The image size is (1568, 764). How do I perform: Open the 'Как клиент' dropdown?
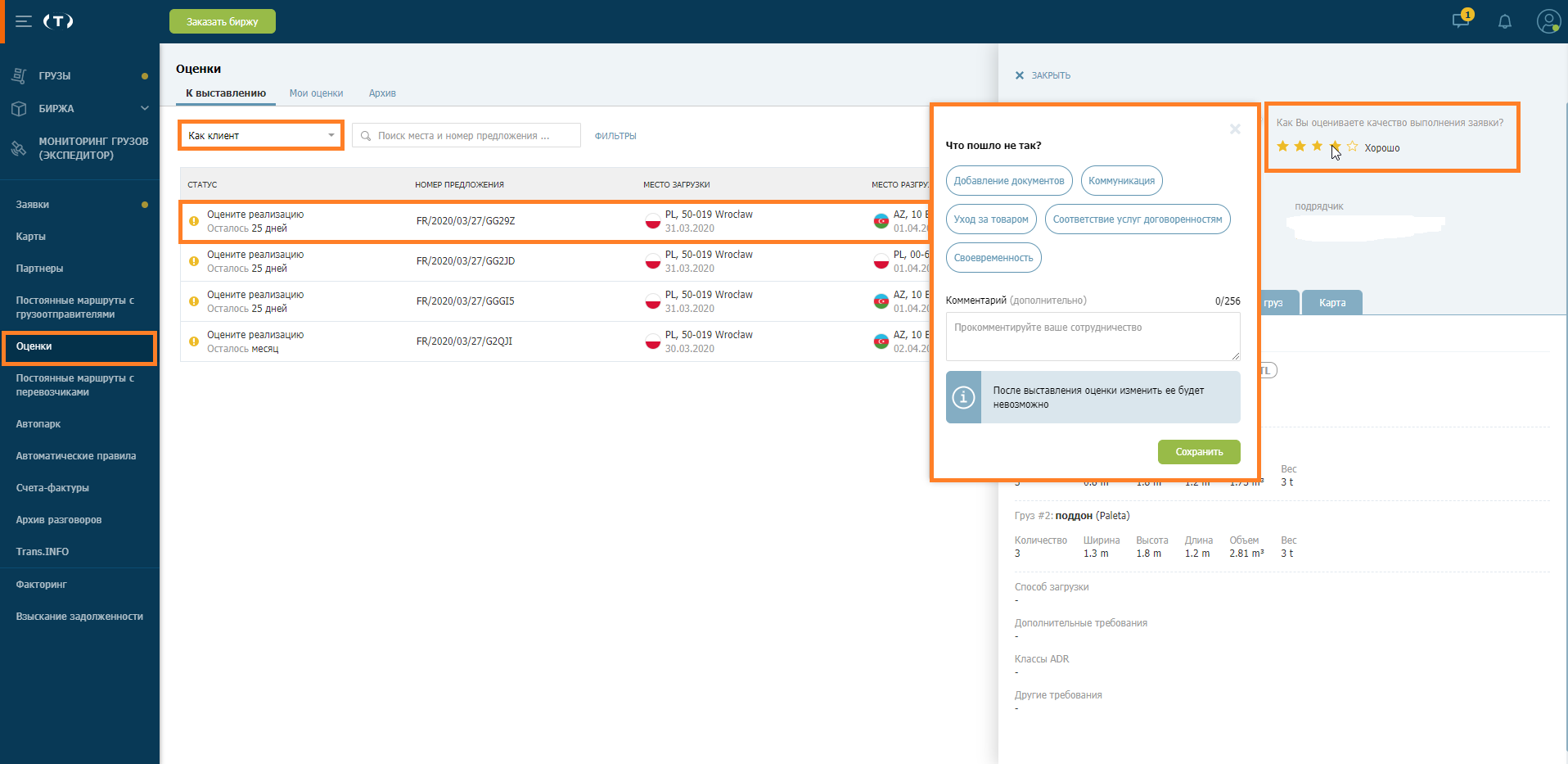coord(261,135)
